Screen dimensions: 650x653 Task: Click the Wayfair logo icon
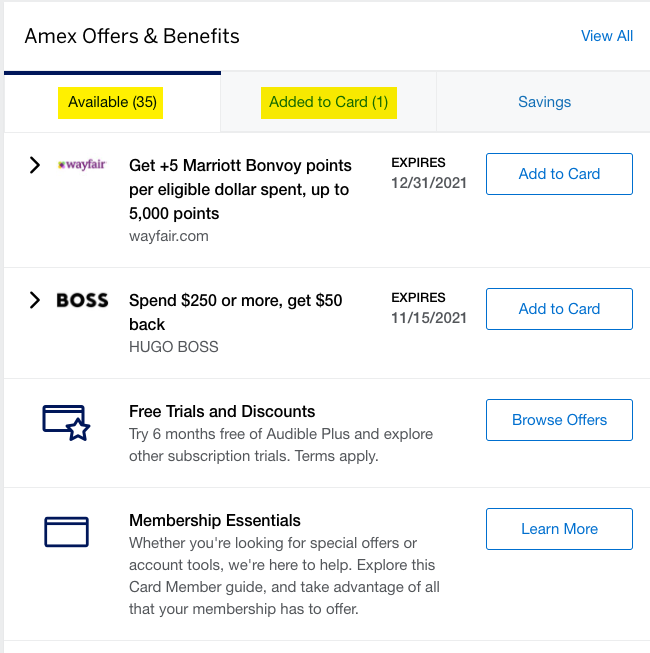82,164
